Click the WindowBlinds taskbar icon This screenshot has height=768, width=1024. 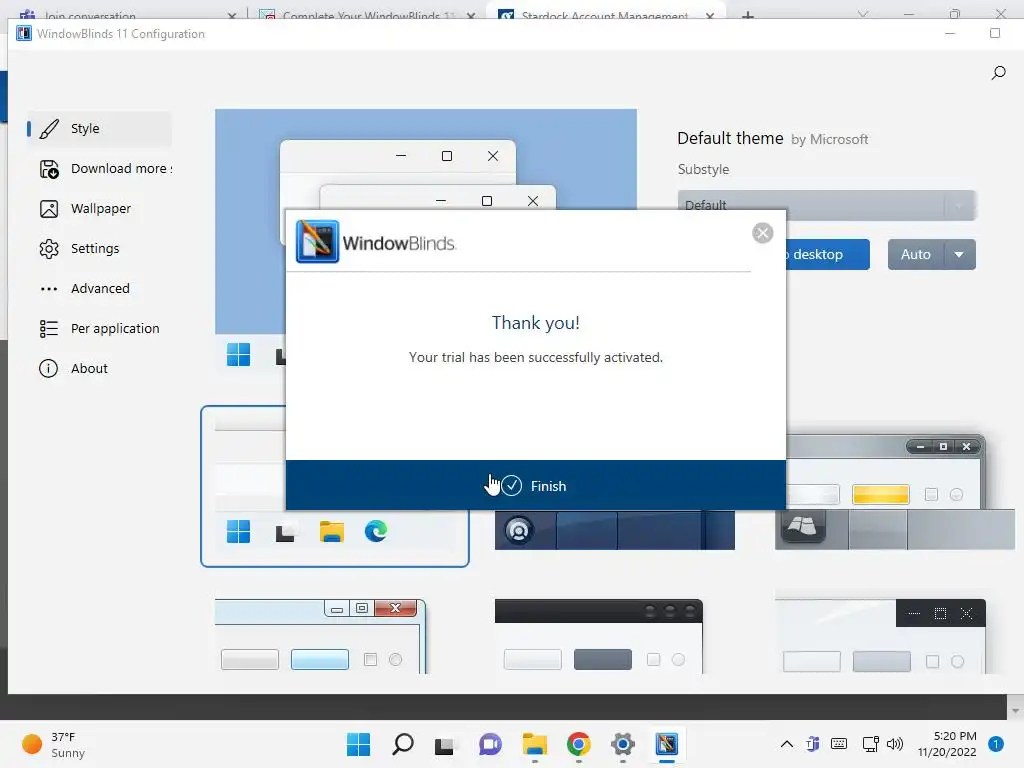coord(667,744)
